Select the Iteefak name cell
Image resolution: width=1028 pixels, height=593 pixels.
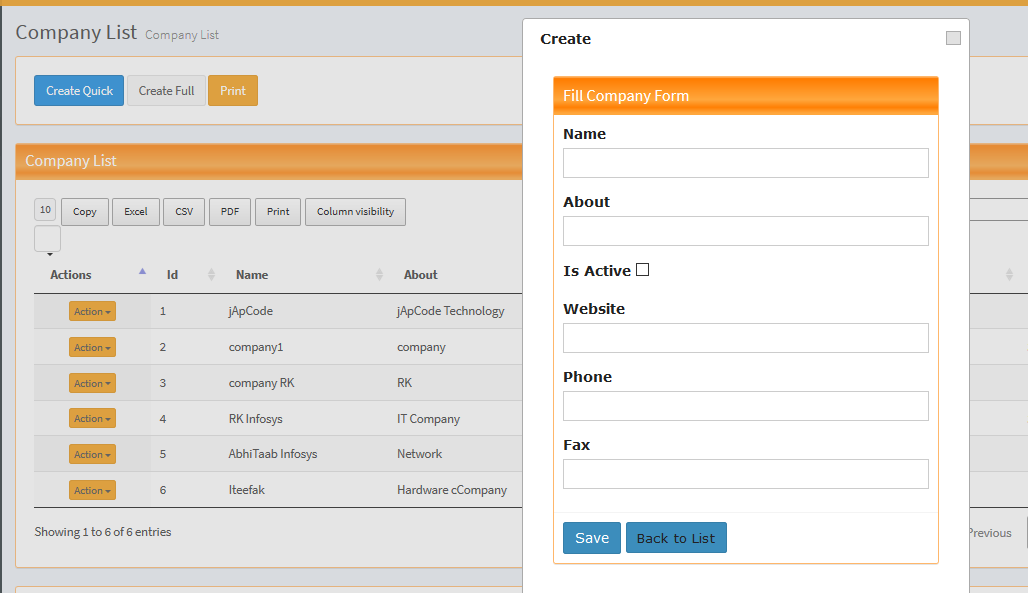point(247,490)
